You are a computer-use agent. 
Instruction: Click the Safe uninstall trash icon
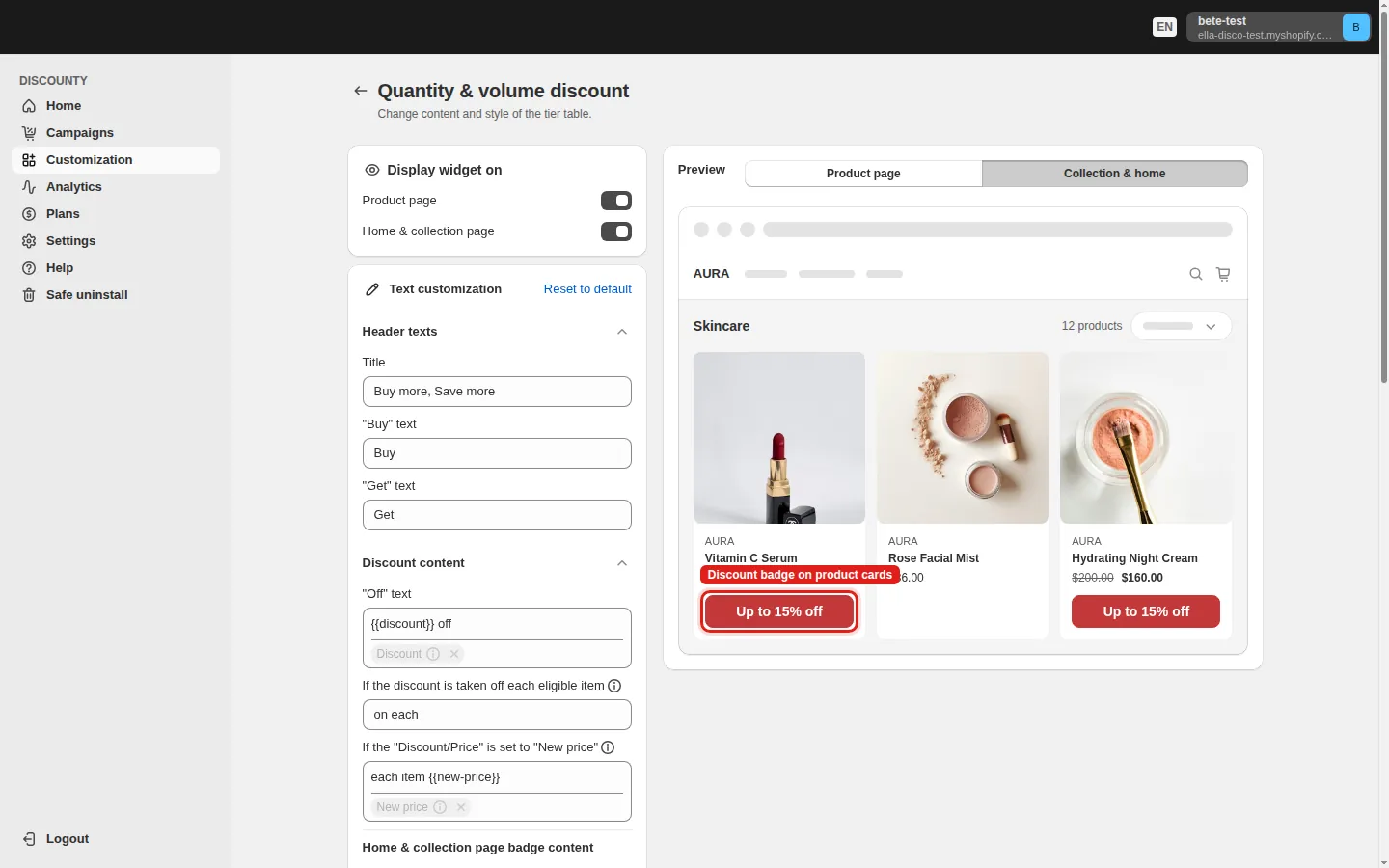tap(29, 295)
